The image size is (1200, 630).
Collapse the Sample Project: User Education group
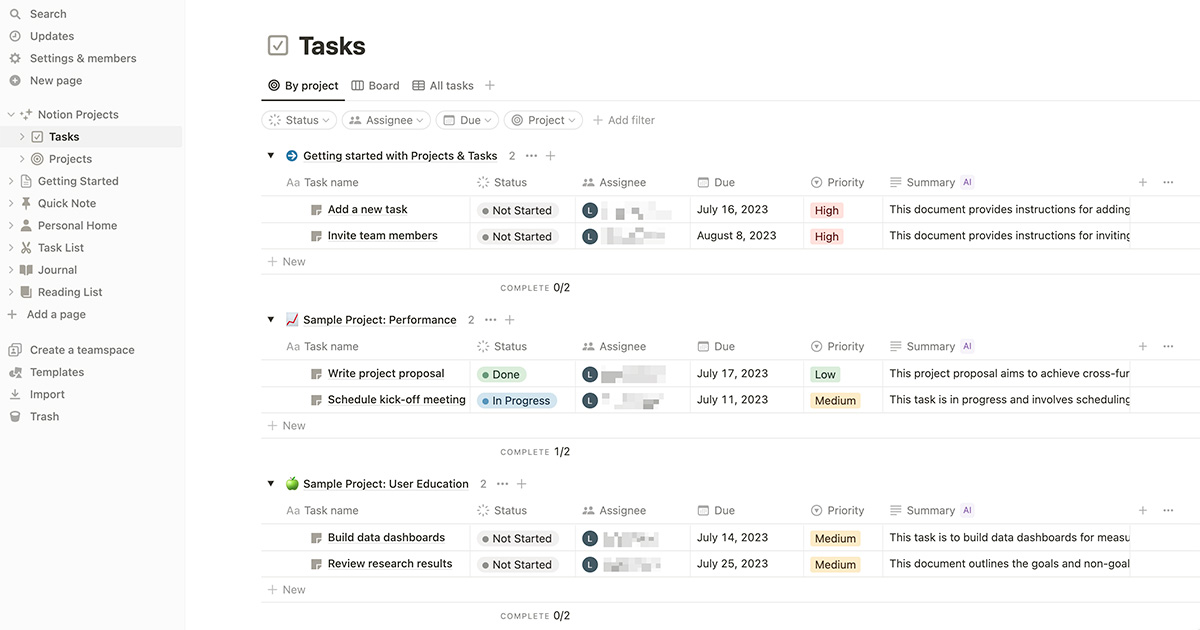click(271, 484)
